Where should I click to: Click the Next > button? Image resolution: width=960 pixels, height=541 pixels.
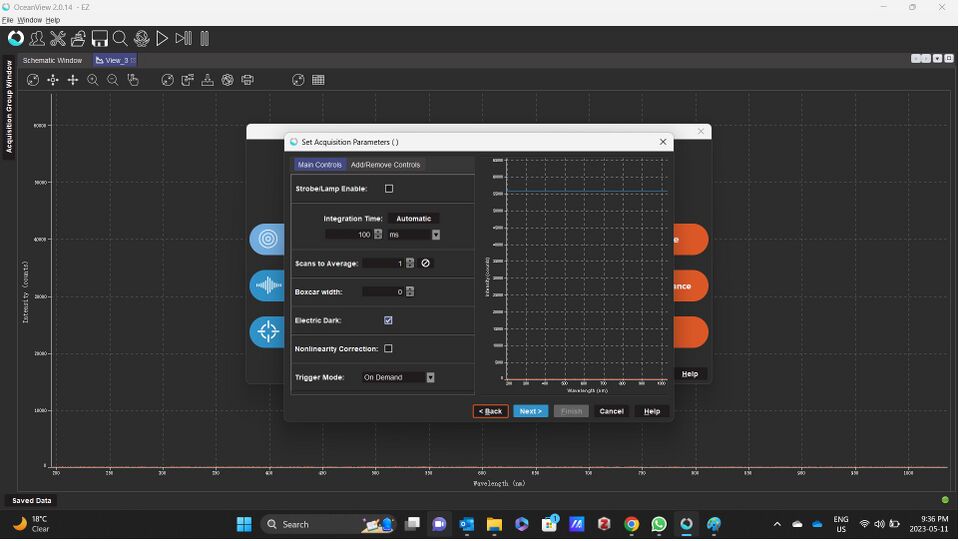click(x=530, y=411)
